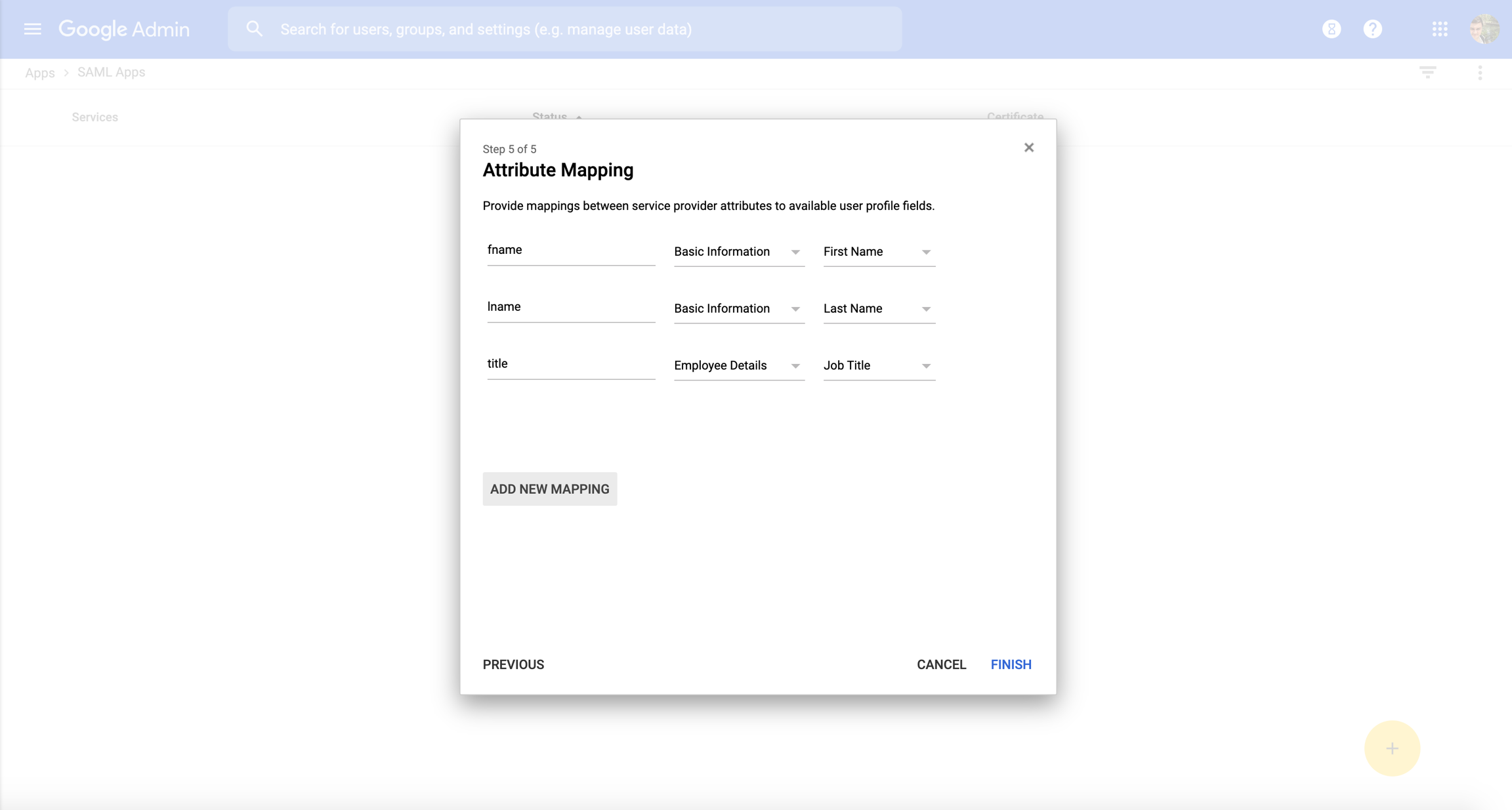1512x810 pixels.
Task: Click the title attribute input field
Action: [x=570, y=364]
